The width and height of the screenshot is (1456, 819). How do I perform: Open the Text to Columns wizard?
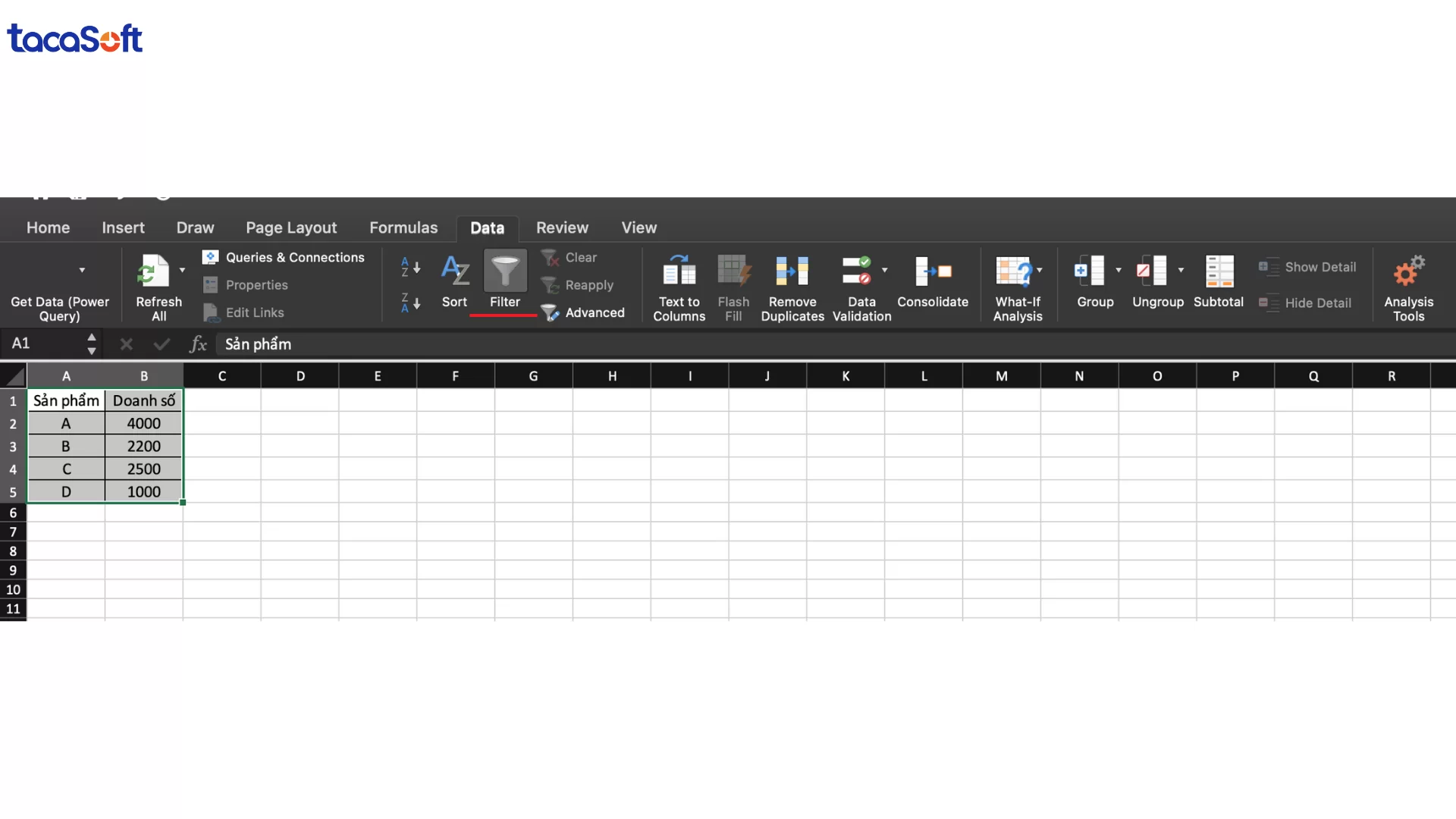(679, 287)
